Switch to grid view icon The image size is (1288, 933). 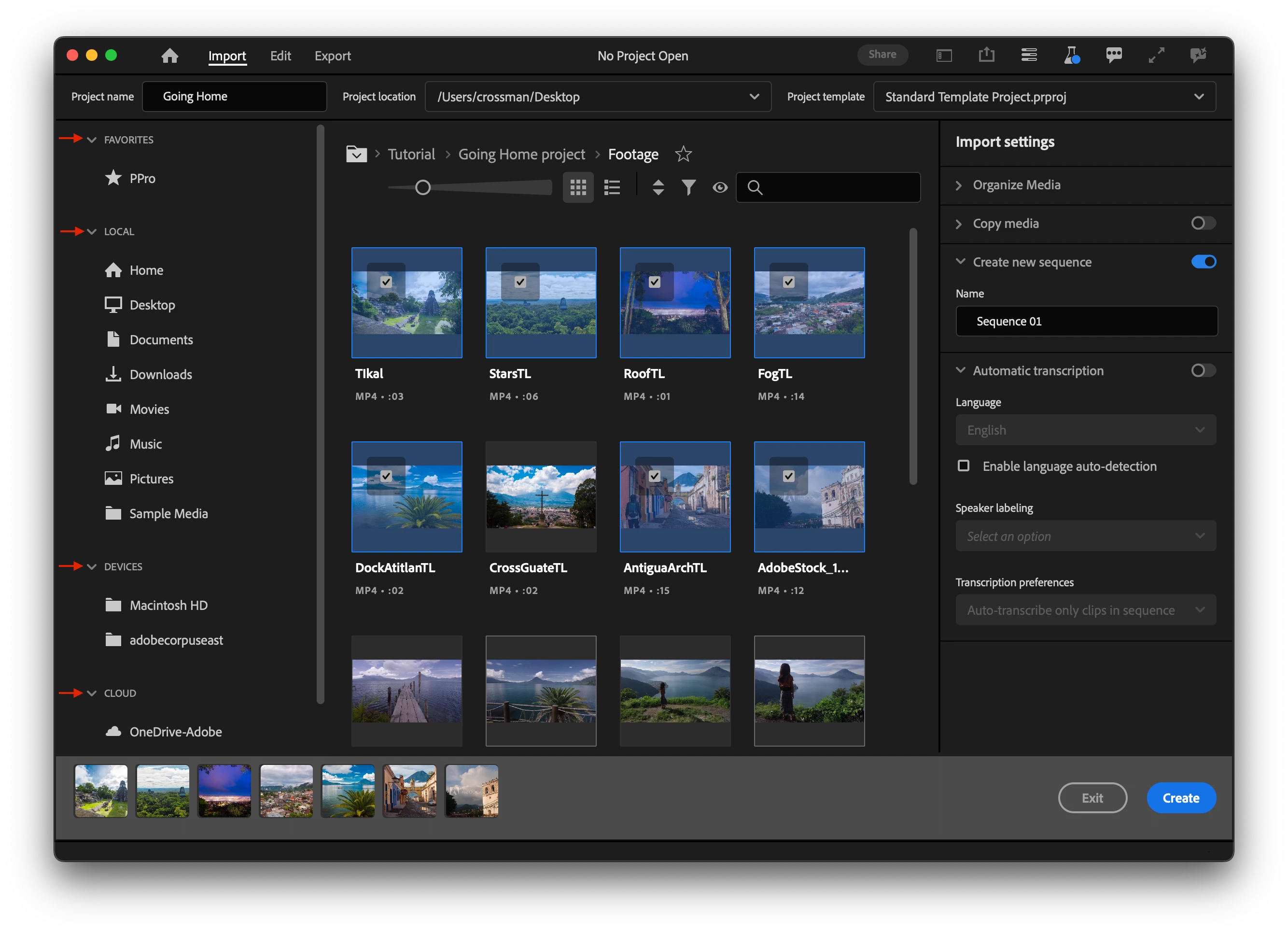pyautogui.click(x=577, y=187)
